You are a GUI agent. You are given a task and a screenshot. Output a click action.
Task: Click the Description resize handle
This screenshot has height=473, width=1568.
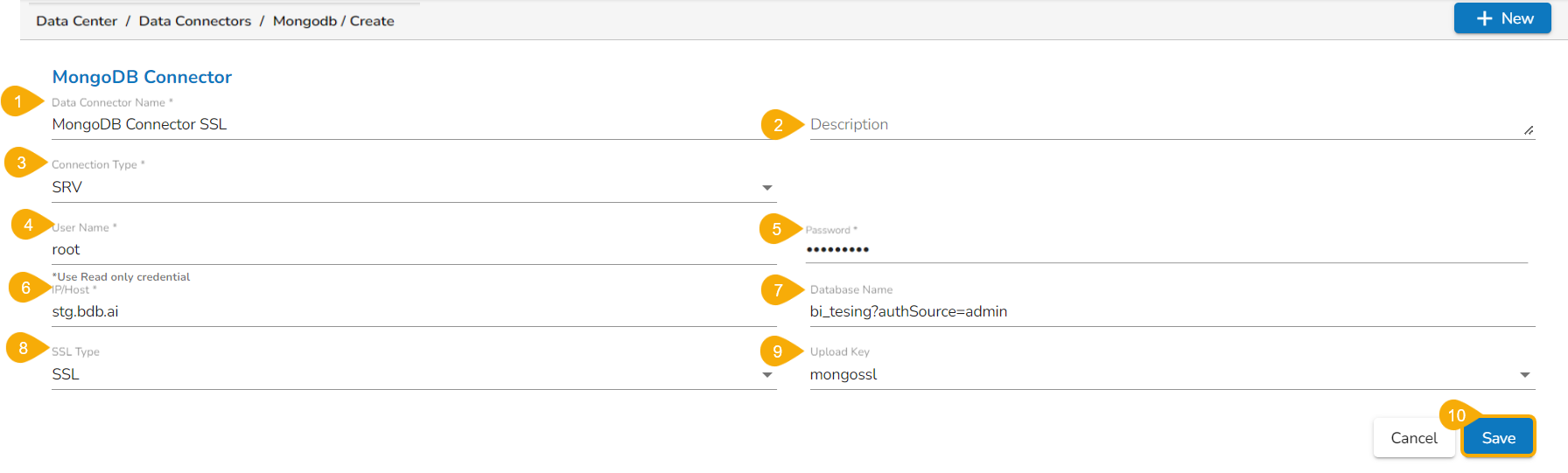click(x=1528, y=130)
